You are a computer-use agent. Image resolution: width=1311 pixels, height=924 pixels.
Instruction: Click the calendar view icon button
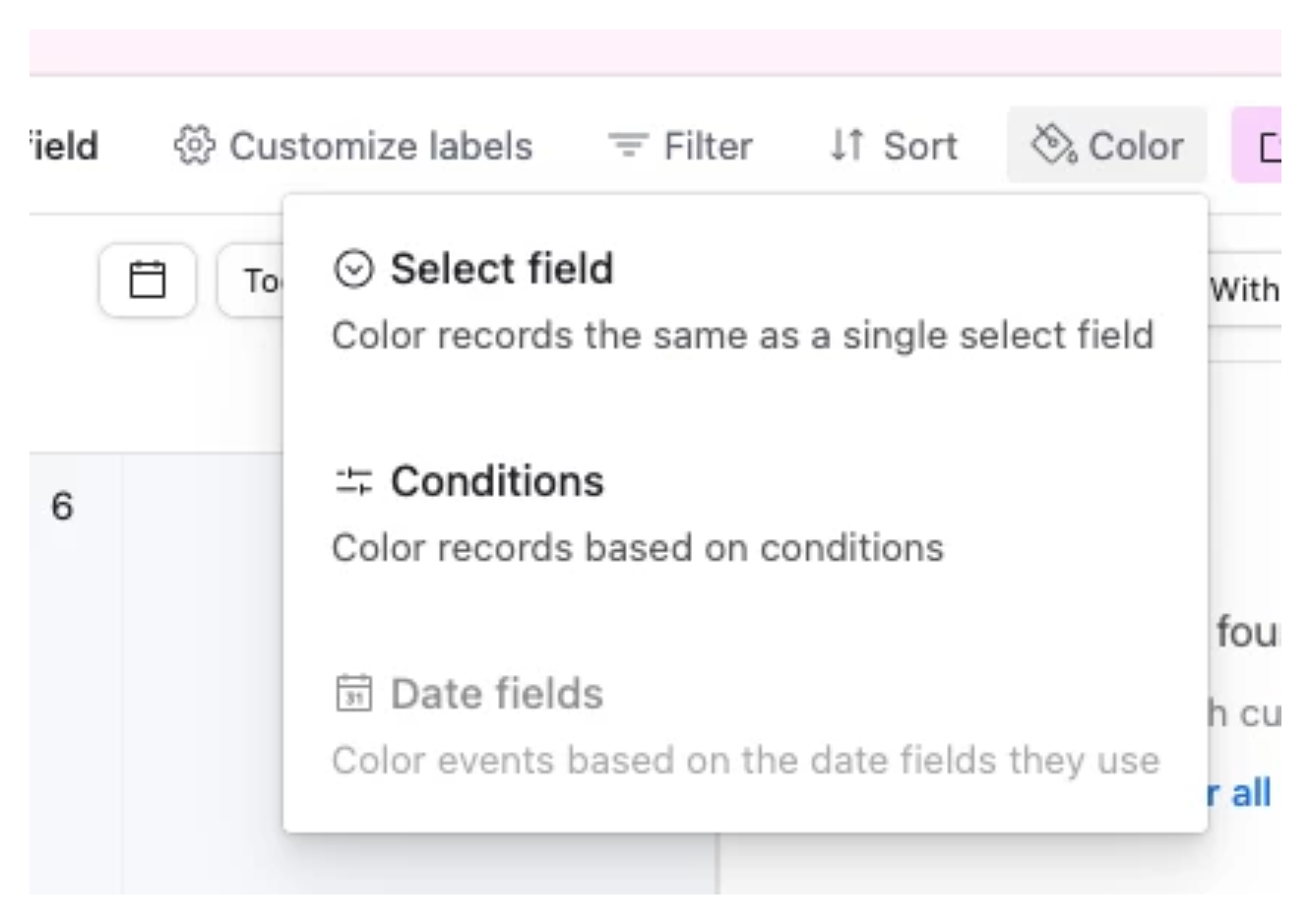[148, 280]
